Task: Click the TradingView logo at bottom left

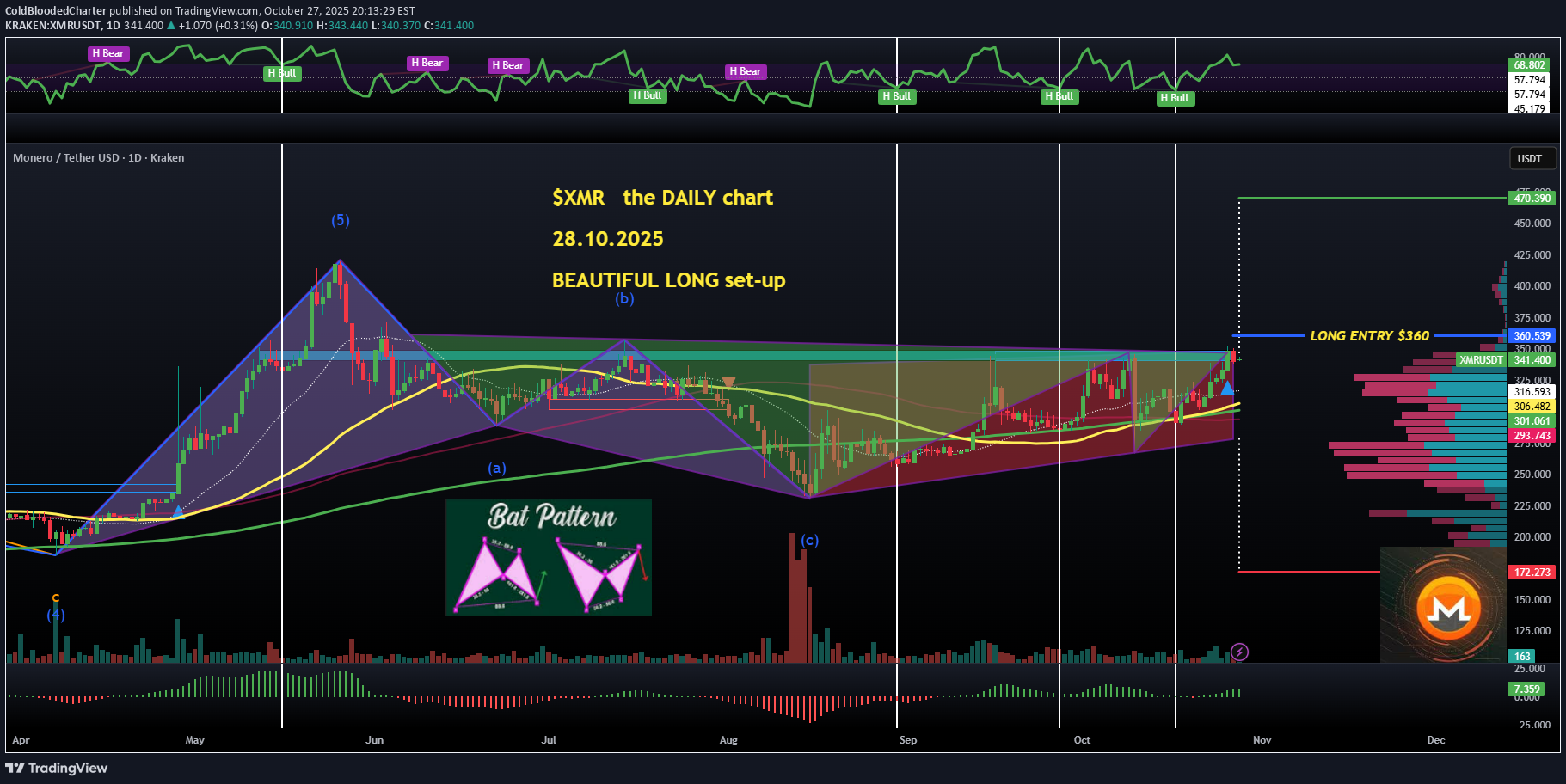Action: (x=57, y=767)
